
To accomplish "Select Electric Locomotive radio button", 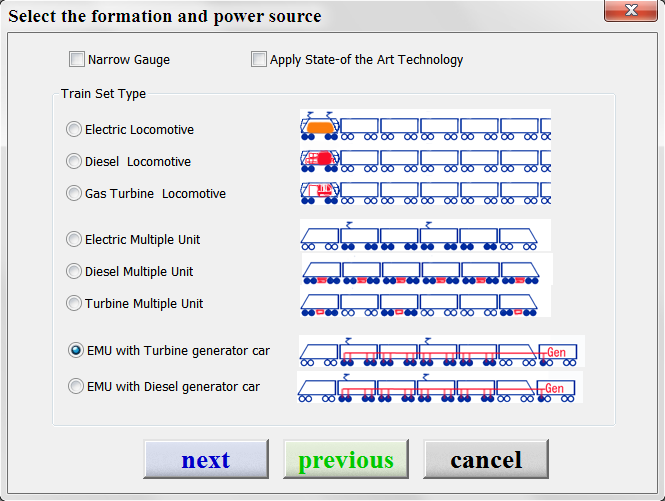I will (74, 129).
